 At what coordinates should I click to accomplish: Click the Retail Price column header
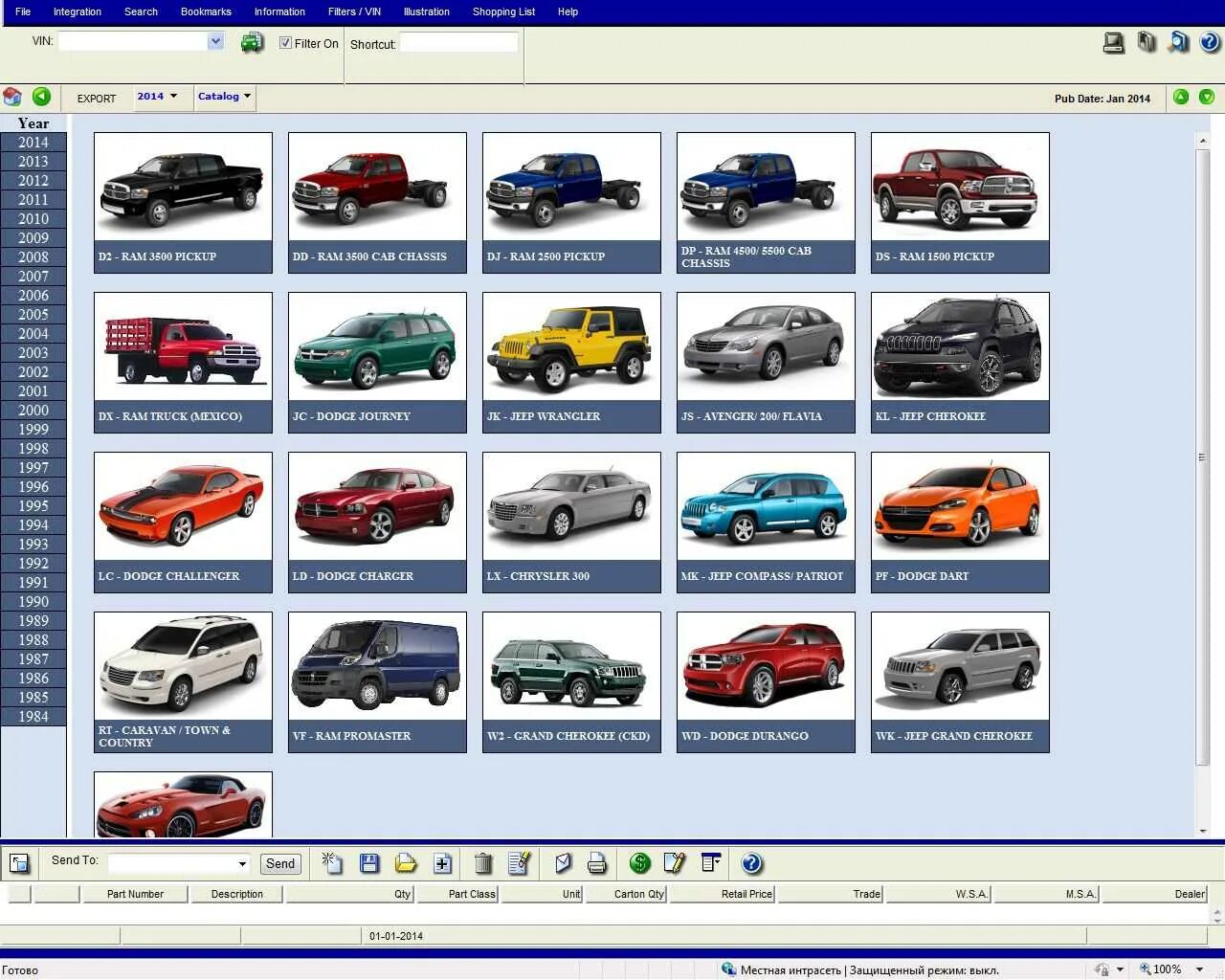(723, 894)
